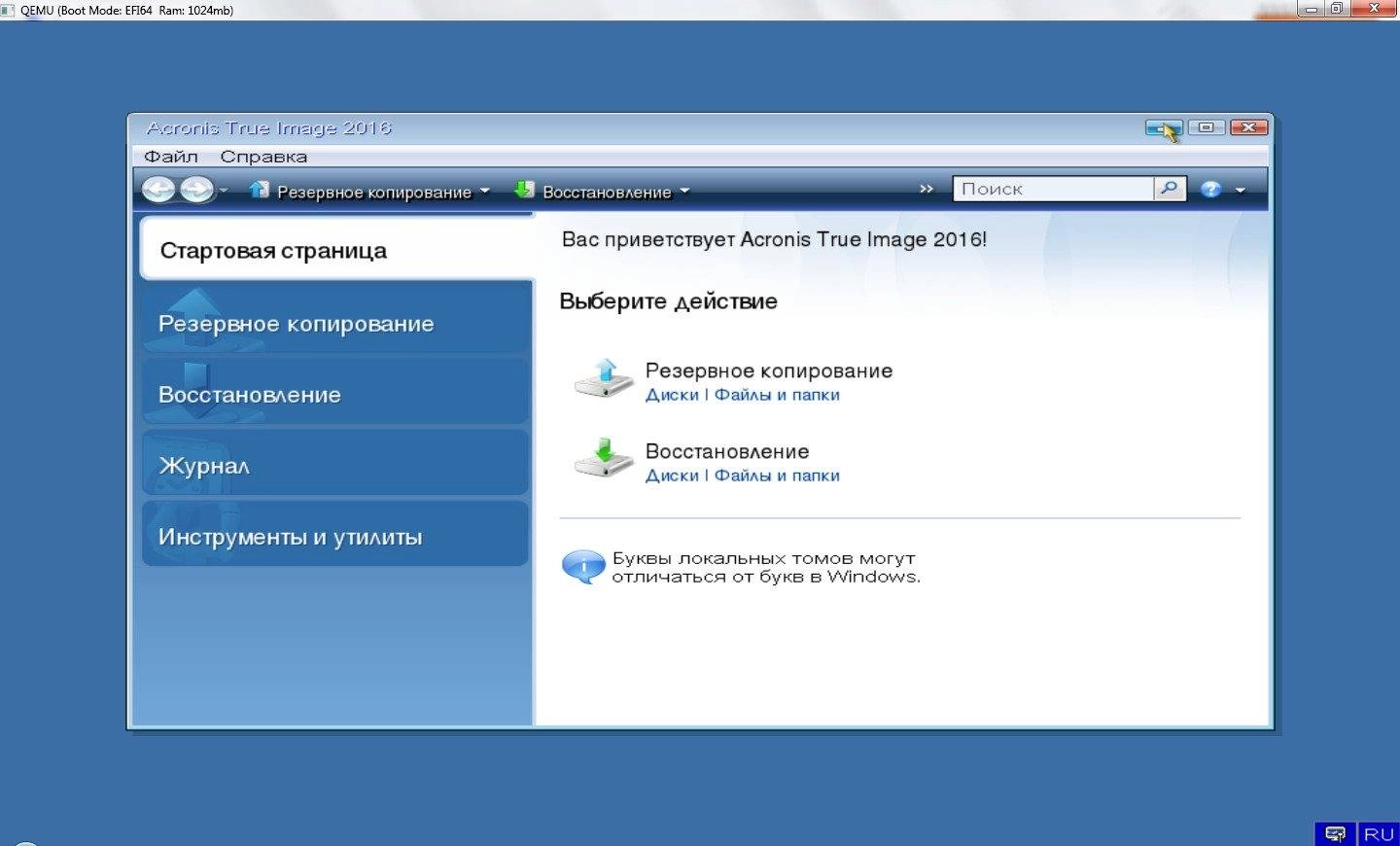The height and width of the screenshot is (846, 1400).
Task: Click the RU language indicator in tray
Action: pos(1379,834)
